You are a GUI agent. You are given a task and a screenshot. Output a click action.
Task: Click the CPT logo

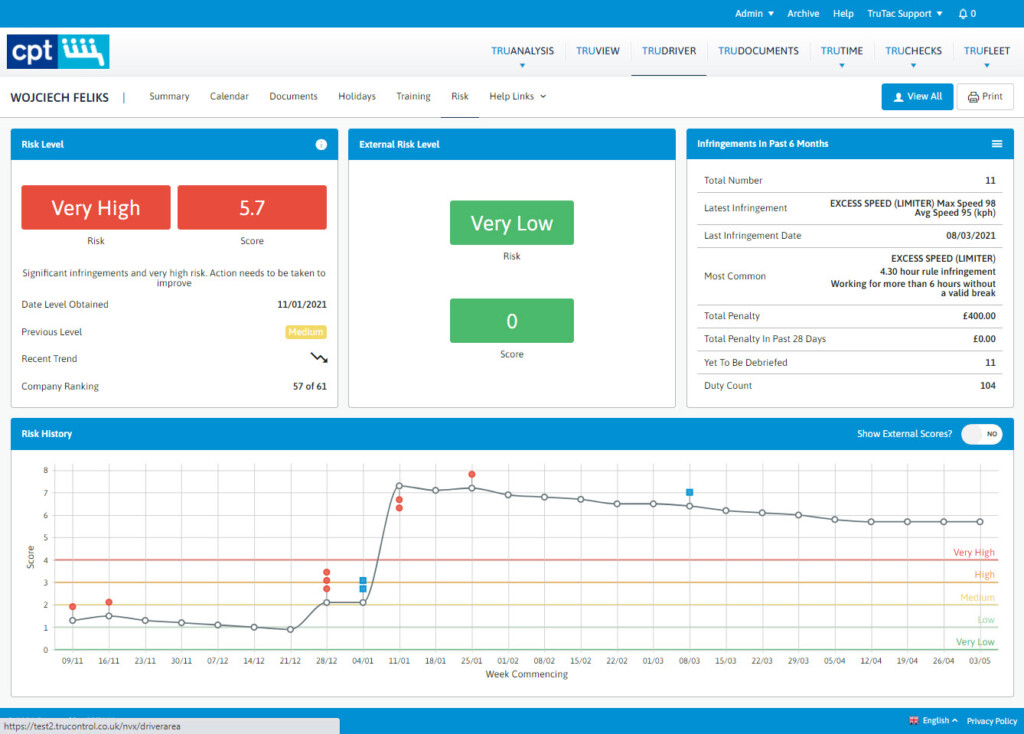(x=58, y=52)
